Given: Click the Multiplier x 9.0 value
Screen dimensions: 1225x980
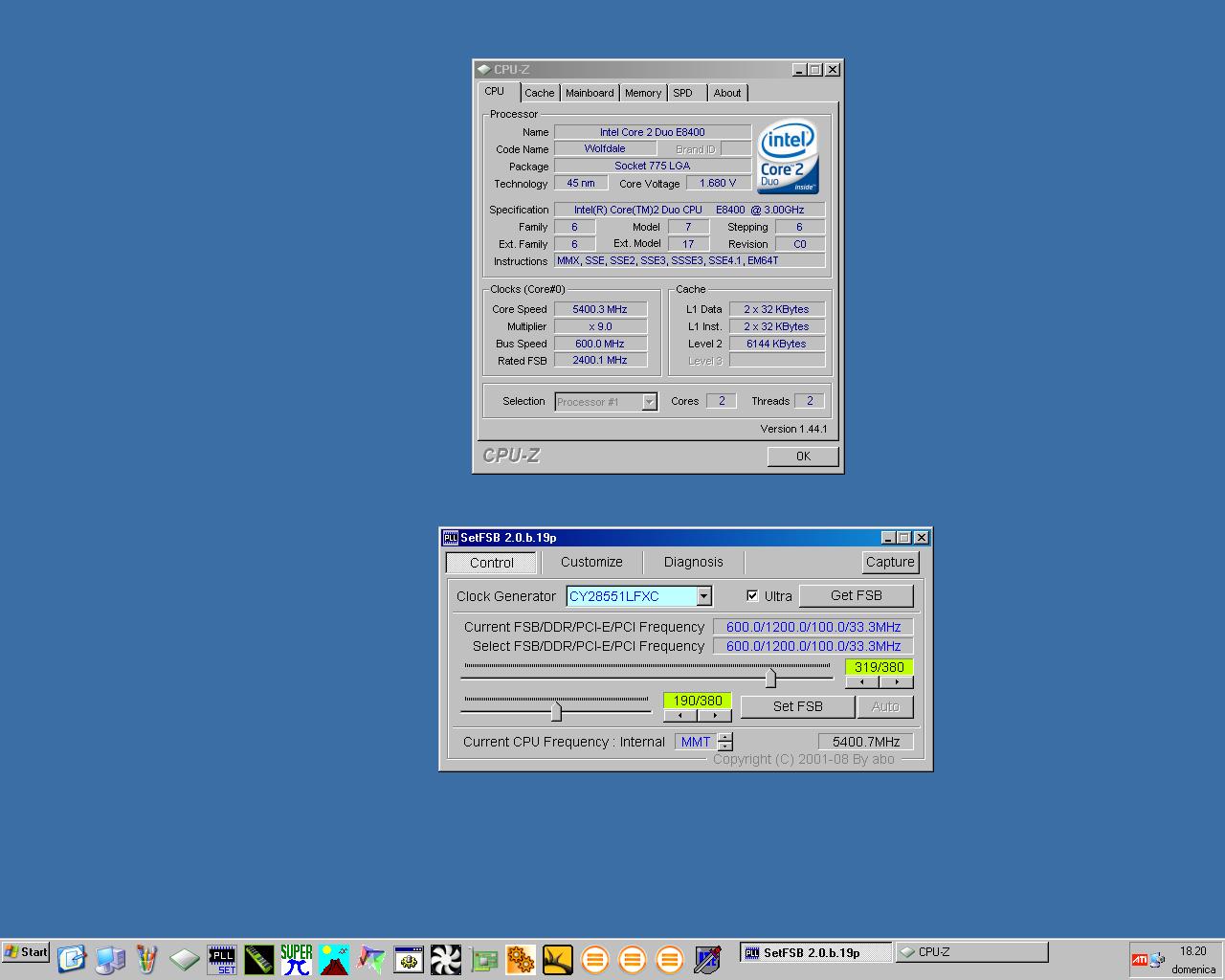Looking at the screenshot, I should [x=600, y=326].
